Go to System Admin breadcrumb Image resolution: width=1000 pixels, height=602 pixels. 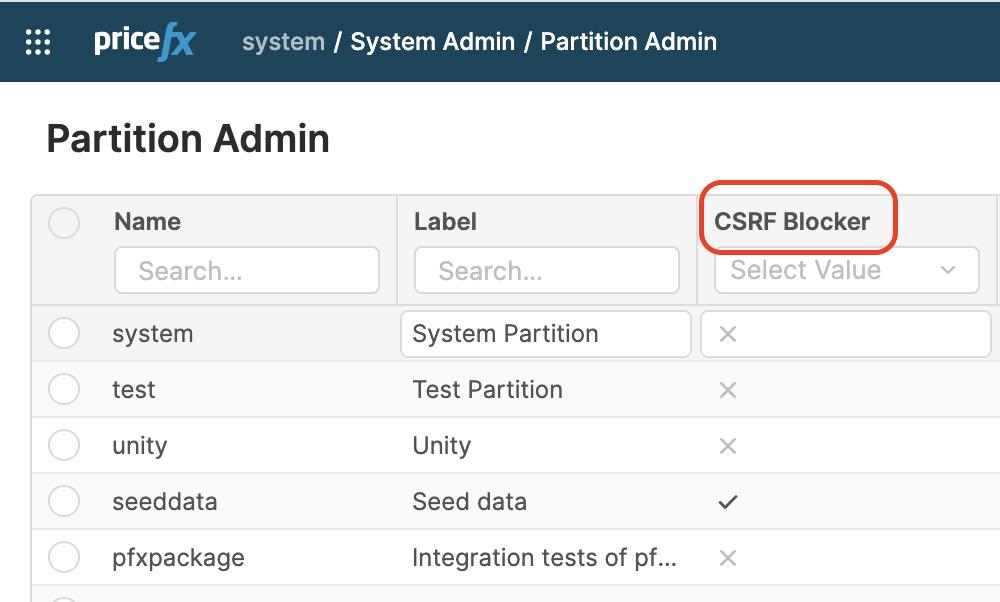432,42
